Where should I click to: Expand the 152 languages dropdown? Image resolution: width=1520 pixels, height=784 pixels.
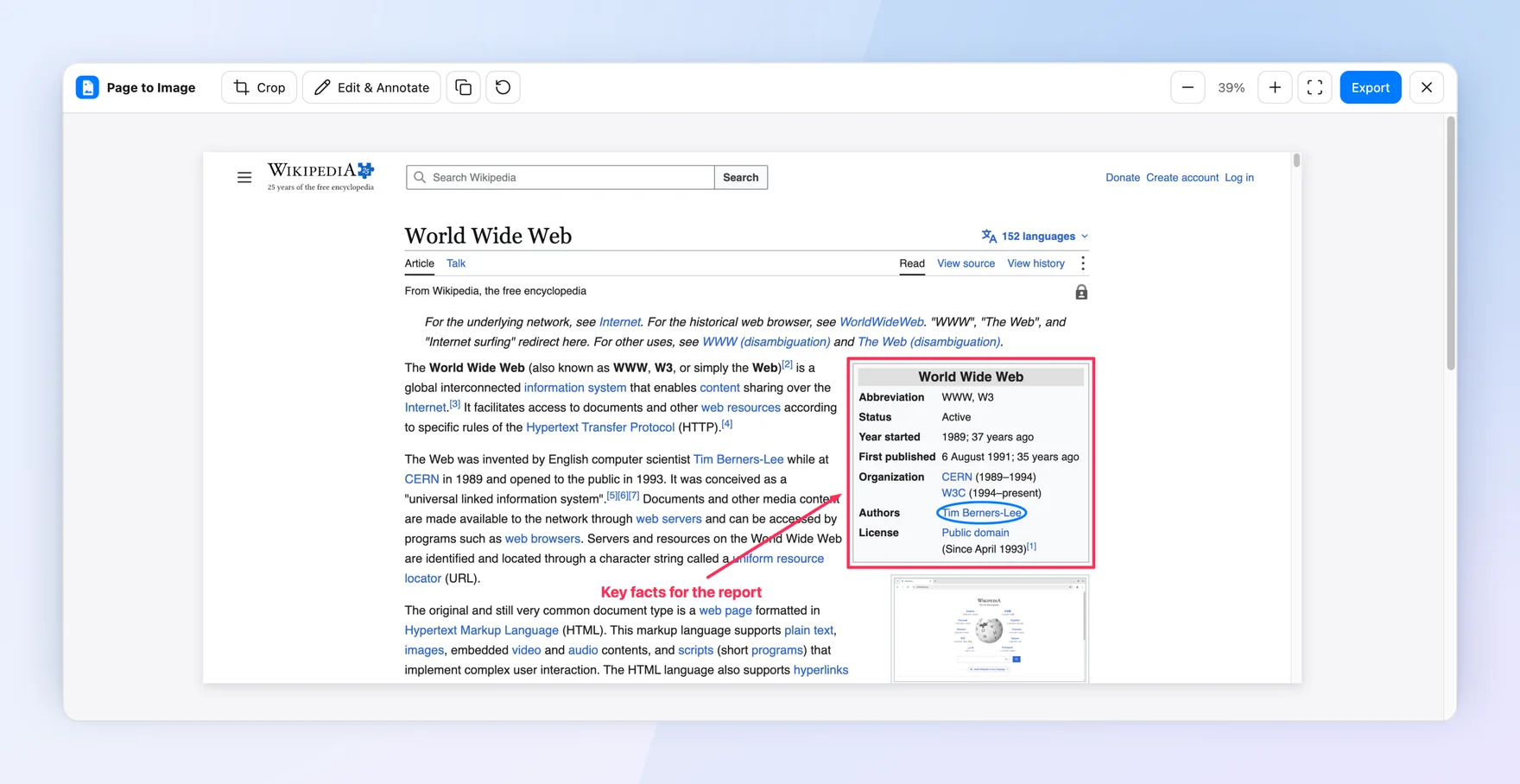pos(1035,236)
